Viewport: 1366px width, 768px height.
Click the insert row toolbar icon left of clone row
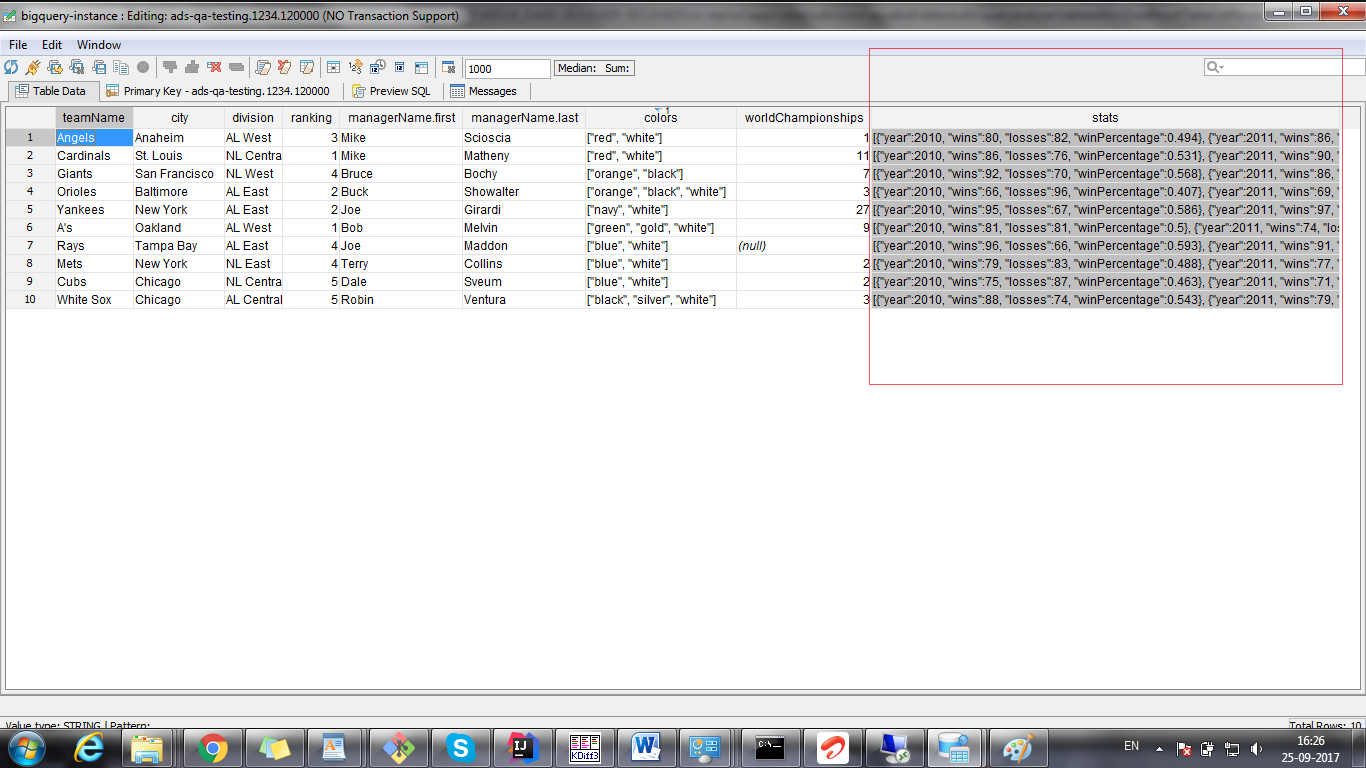click(170, 67)
